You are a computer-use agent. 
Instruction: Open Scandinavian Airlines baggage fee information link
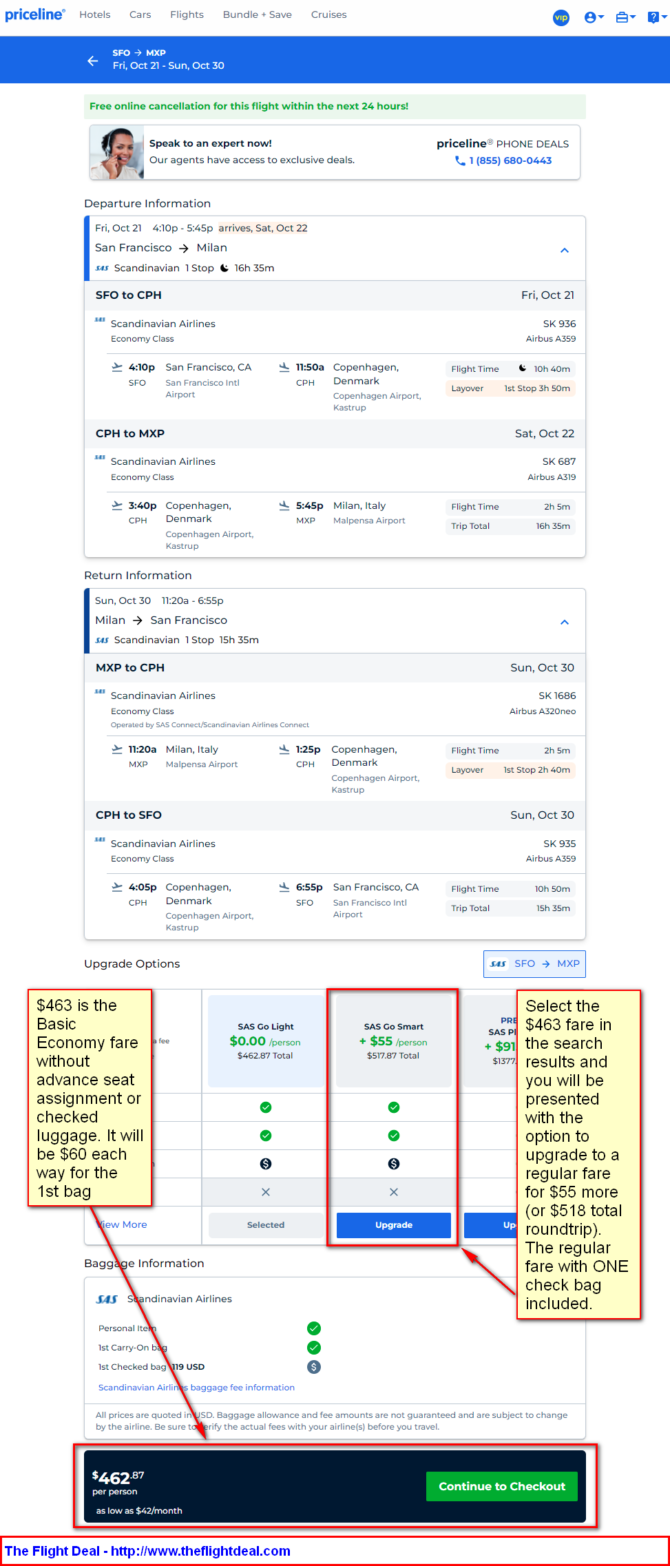pos(196,1388)
